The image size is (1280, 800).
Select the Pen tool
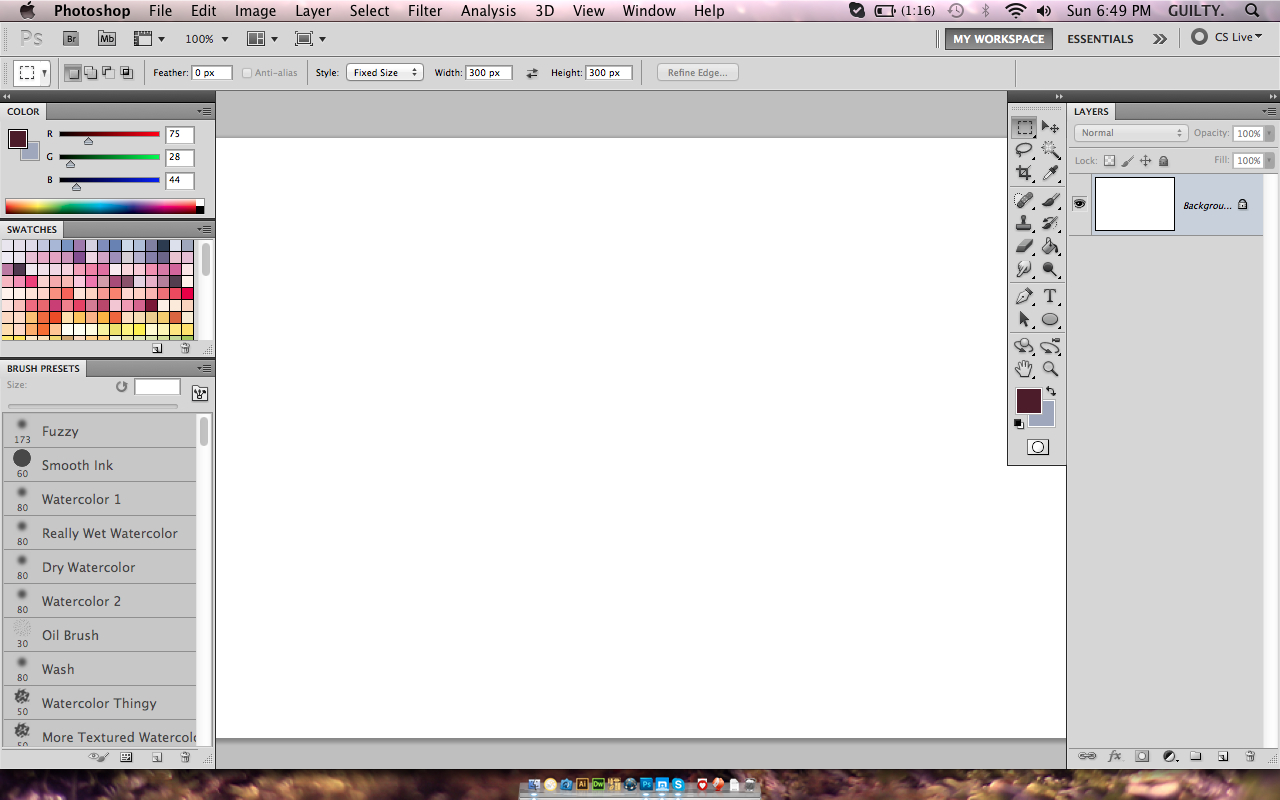[x=1024, y=296]
